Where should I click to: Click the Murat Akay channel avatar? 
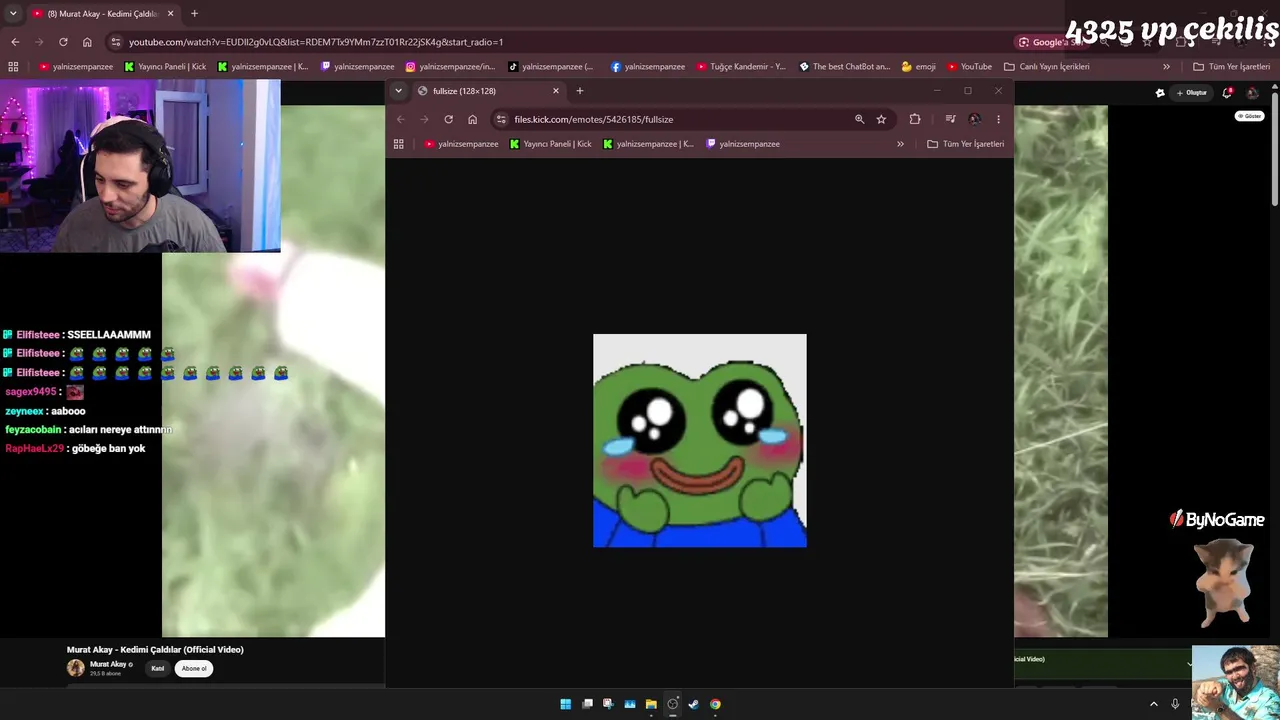75,668
